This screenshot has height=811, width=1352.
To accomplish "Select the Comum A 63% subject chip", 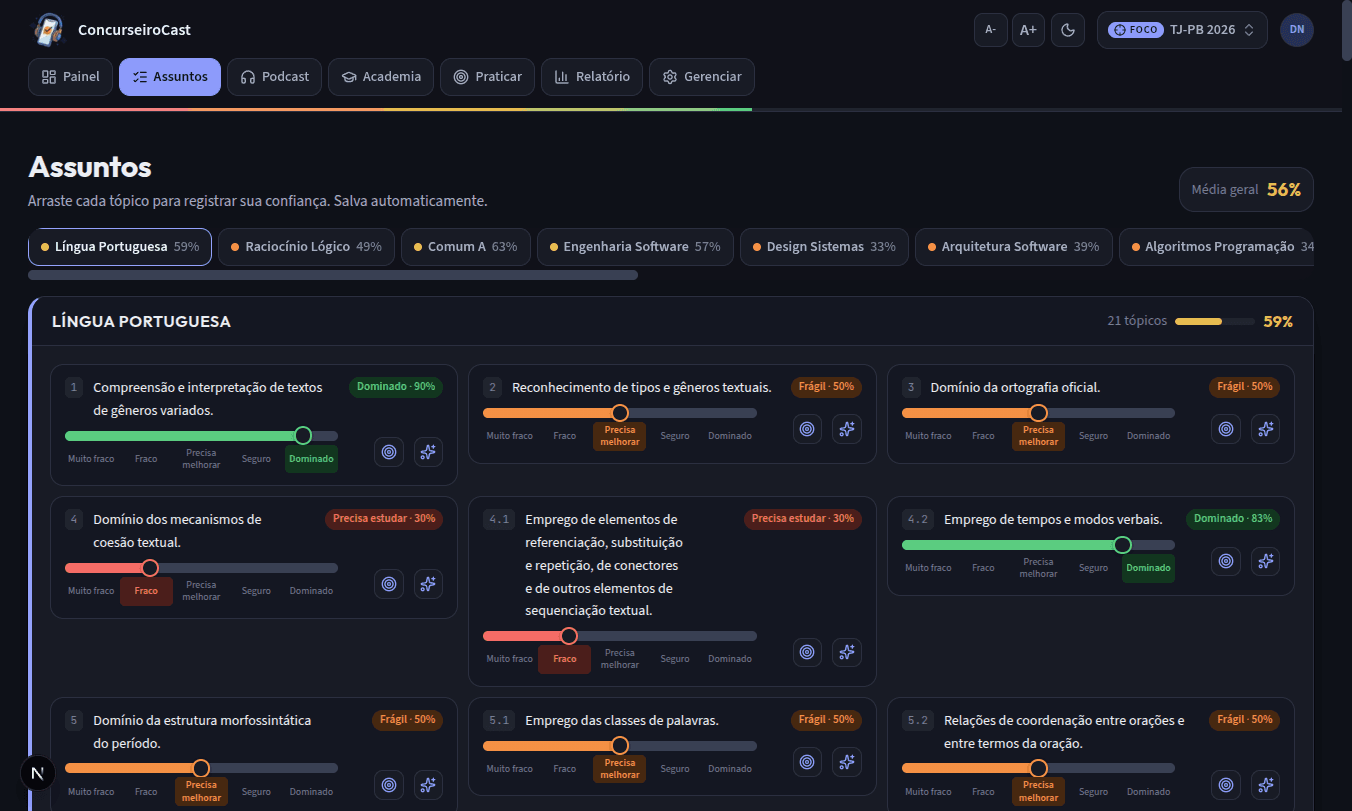I will (466, 247).
